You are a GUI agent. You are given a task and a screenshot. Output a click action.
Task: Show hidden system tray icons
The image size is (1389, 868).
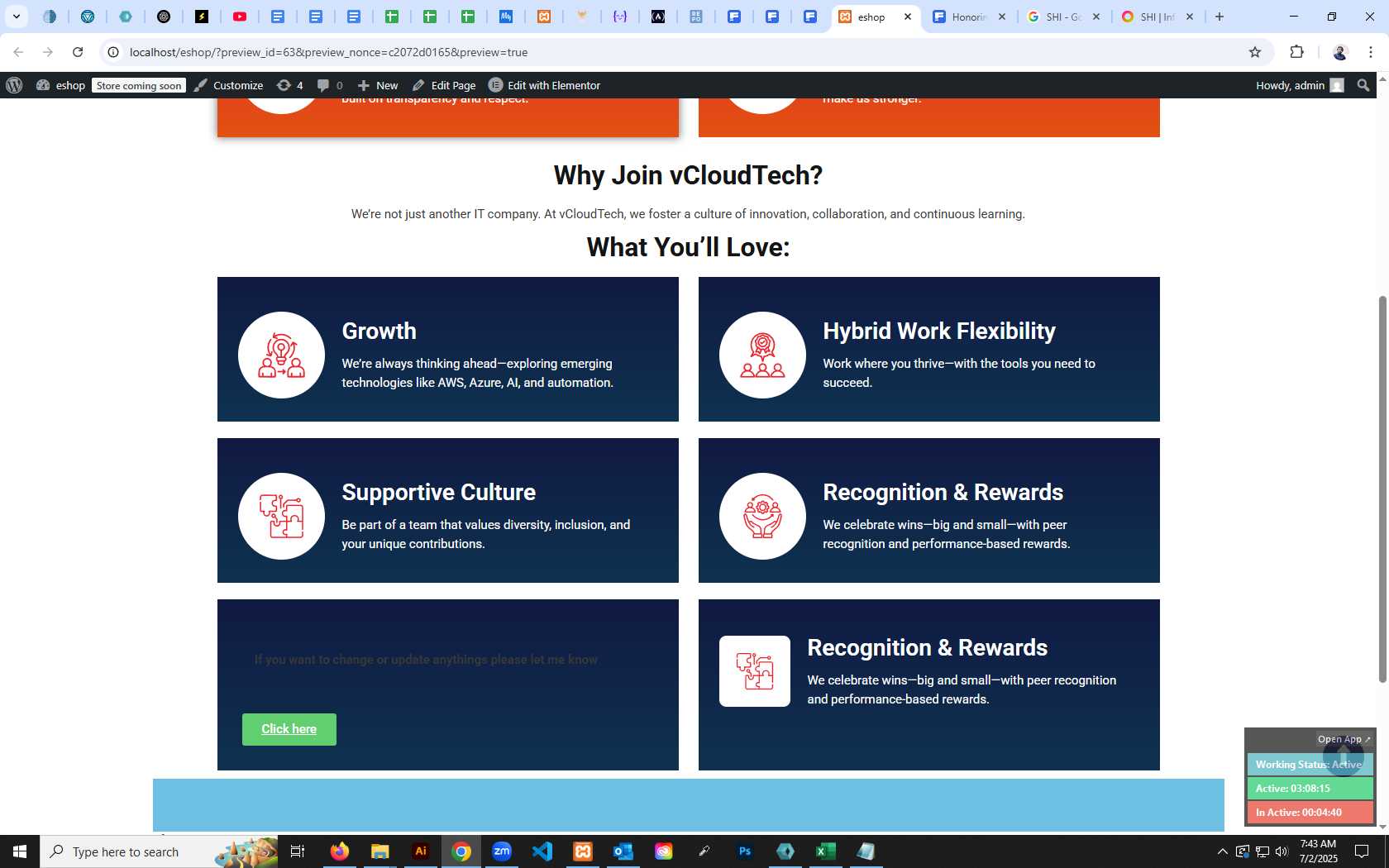click(x=1222, y=851)
